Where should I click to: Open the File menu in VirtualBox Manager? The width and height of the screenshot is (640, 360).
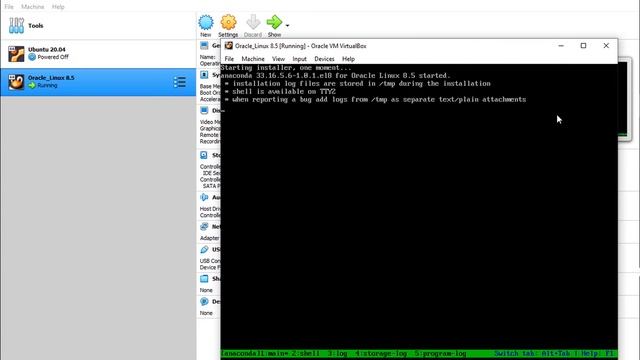coord(9,7)
